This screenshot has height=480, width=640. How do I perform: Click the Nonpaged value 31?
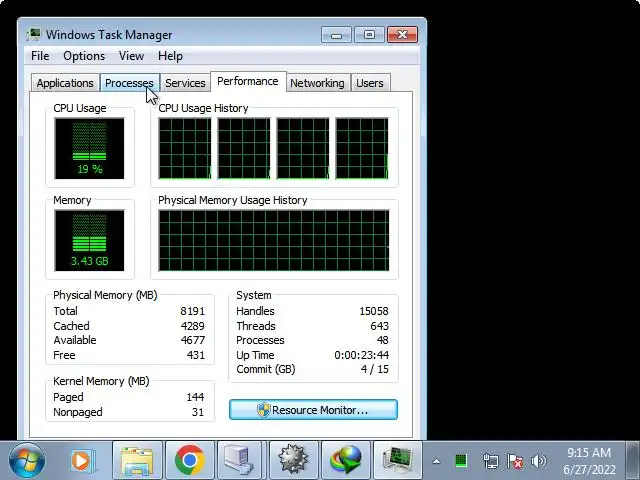click(198, 412)
